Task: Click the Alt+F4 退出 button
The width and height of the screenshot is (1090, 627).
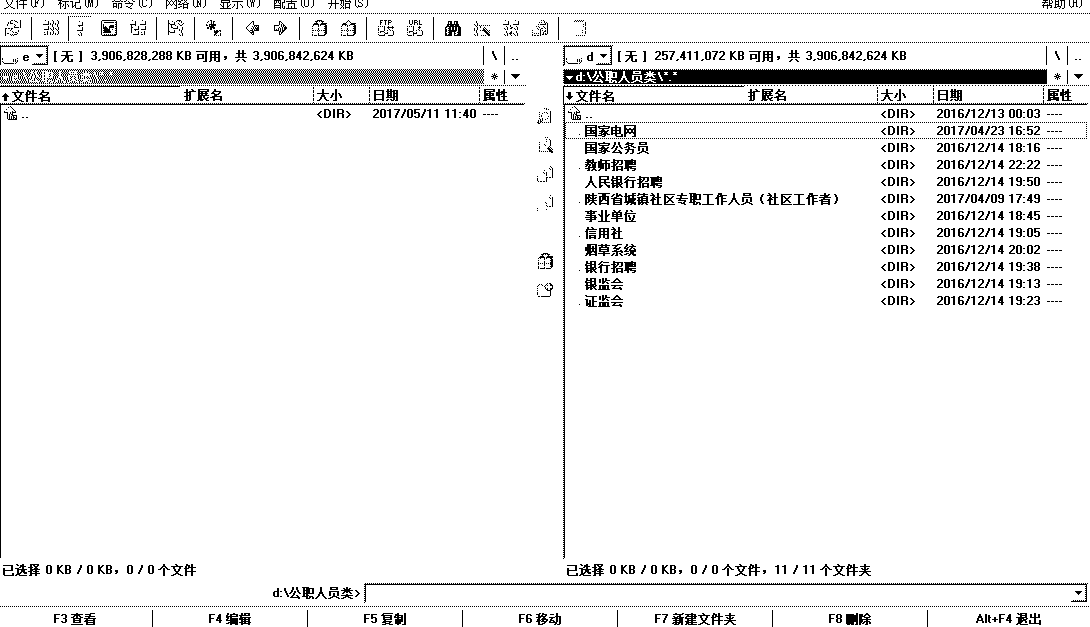Action: (x=1009, y=619)
